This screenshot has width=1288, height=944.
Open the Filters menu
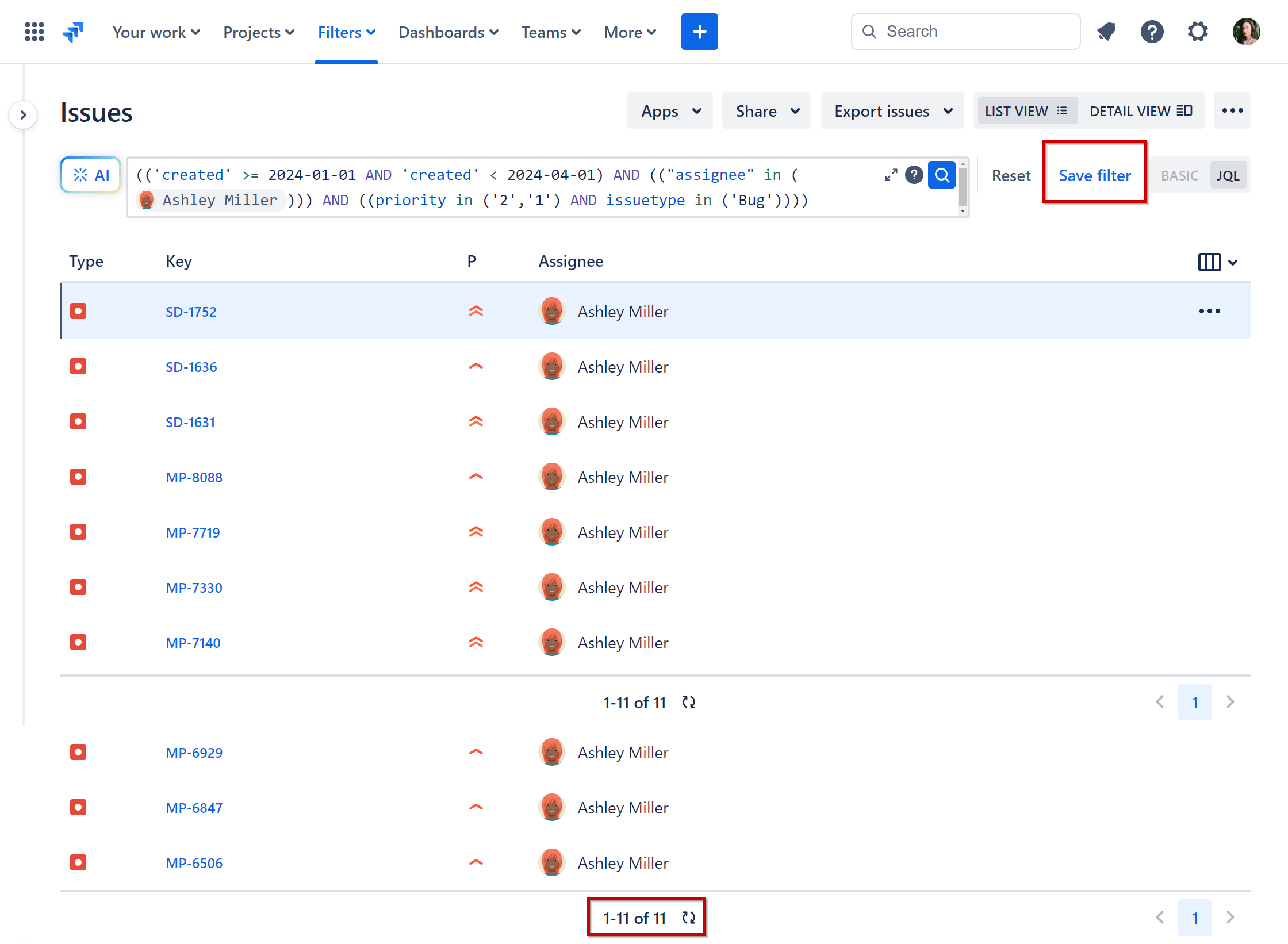tap(346, 32)
